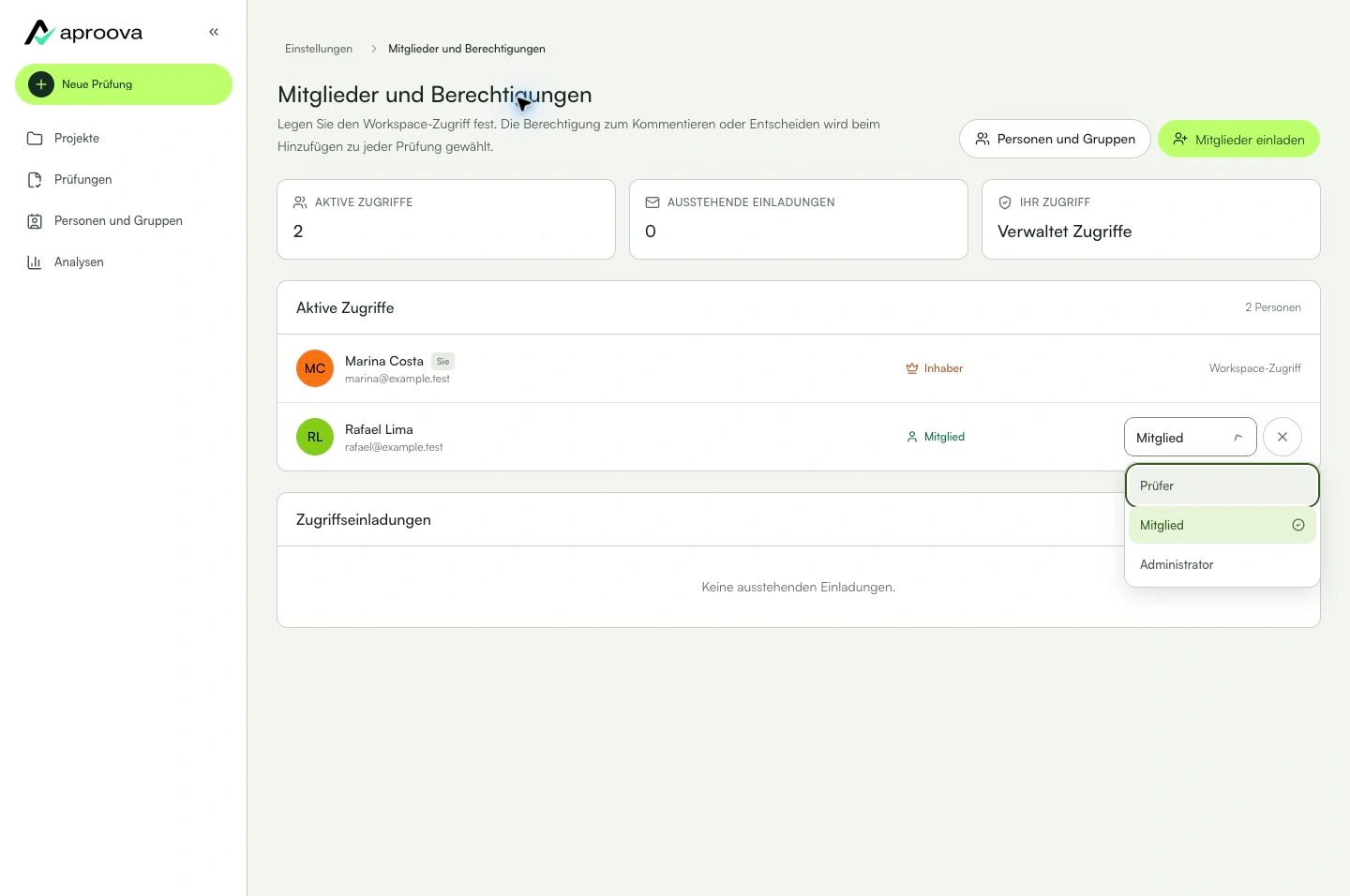Start a new review with Neue Prüfung
Image resolution: width=1350 pixels, height=896 pixels.
click(x=124, y=84)
